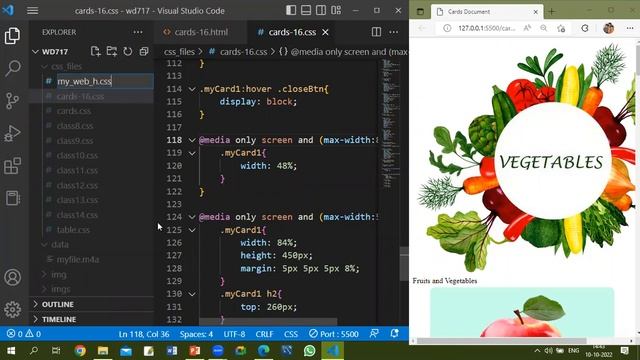Click UTF-8 encoding status entry
640x360 pixels.
234,334
